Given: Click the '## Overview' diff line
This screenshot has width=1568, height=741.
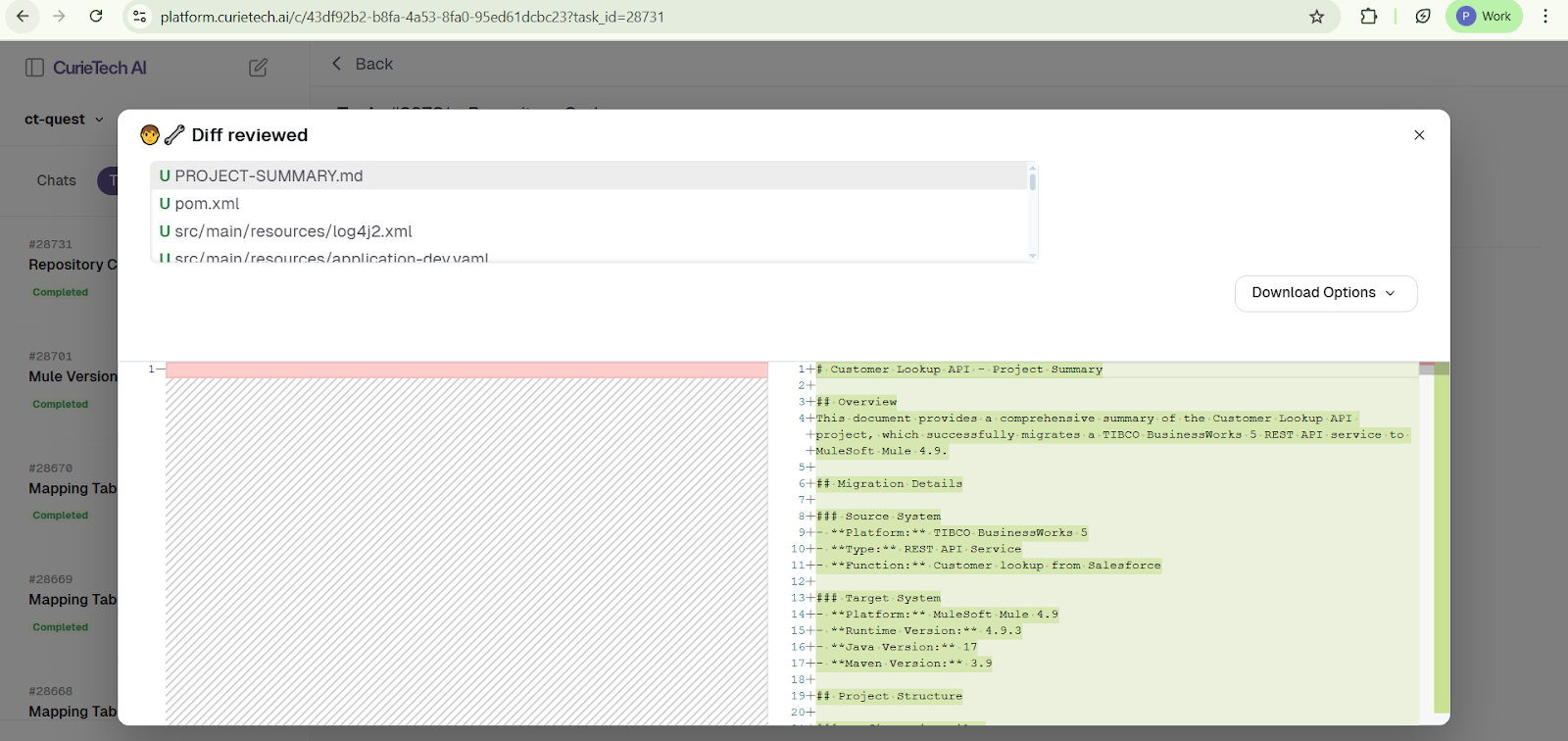Looking at the screenshot, I should pyautogui.click(x=857, y=402).
